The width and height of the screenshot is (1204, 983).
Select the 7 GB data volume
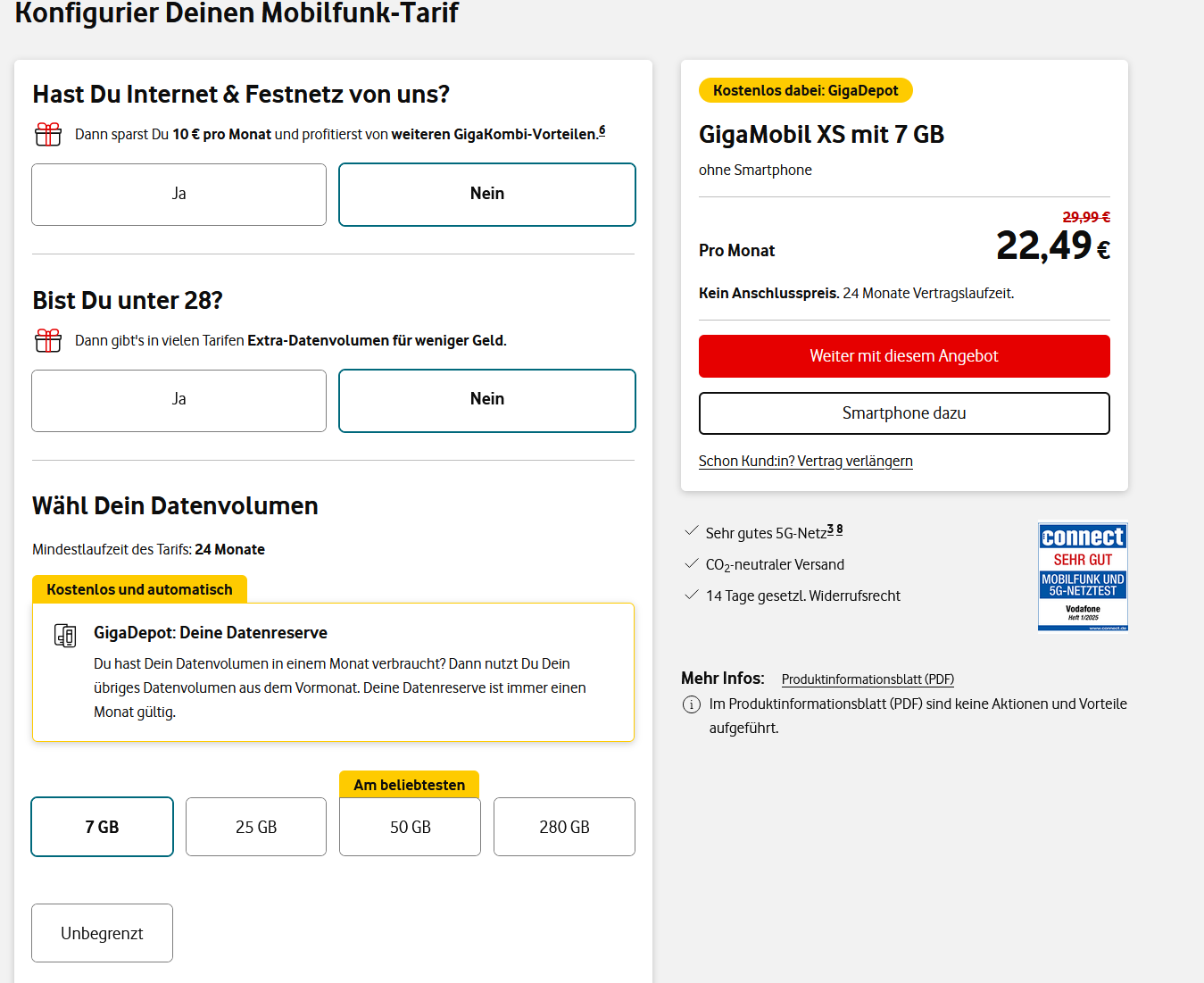(103, 827)
